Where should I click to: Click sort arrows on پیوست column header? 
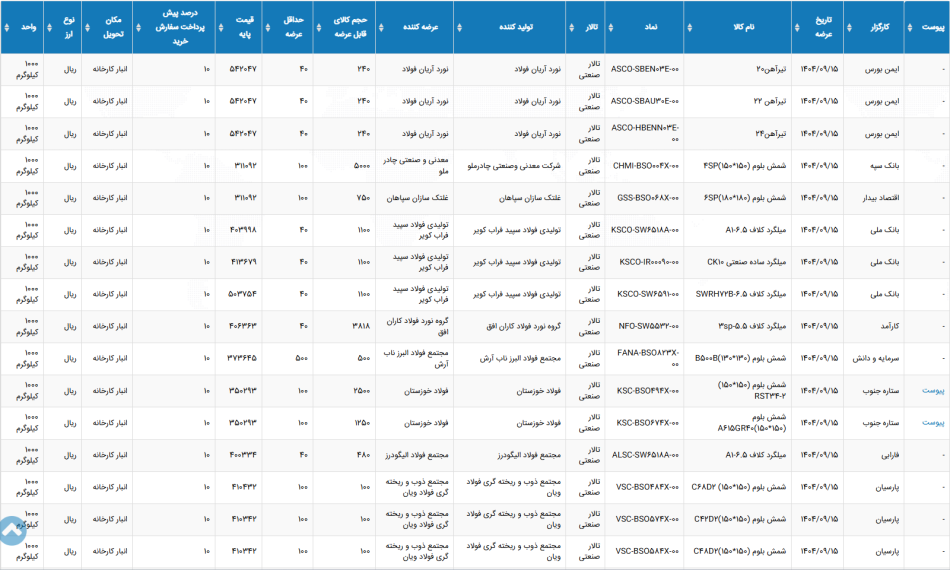909,28
